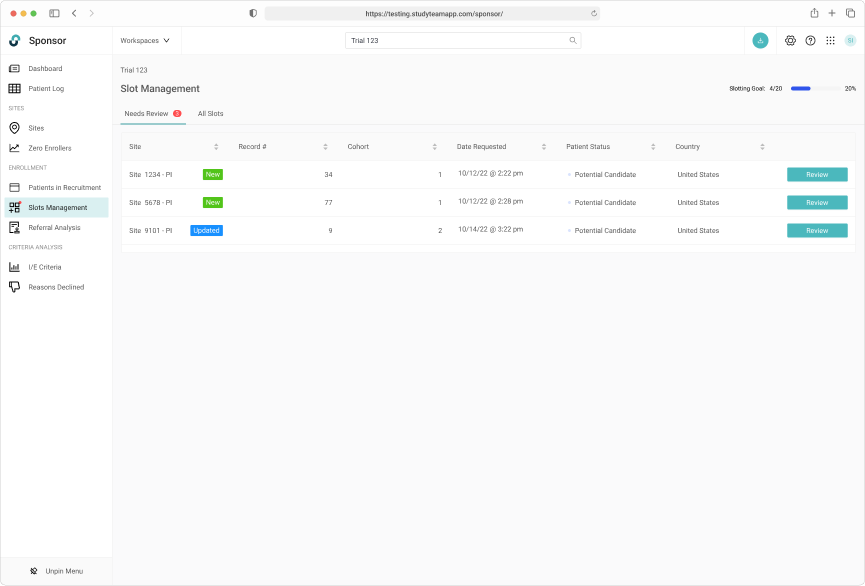Sort by Date Requested column
Image resolution: width=865 pixels, height=586 pixels.
544,147
